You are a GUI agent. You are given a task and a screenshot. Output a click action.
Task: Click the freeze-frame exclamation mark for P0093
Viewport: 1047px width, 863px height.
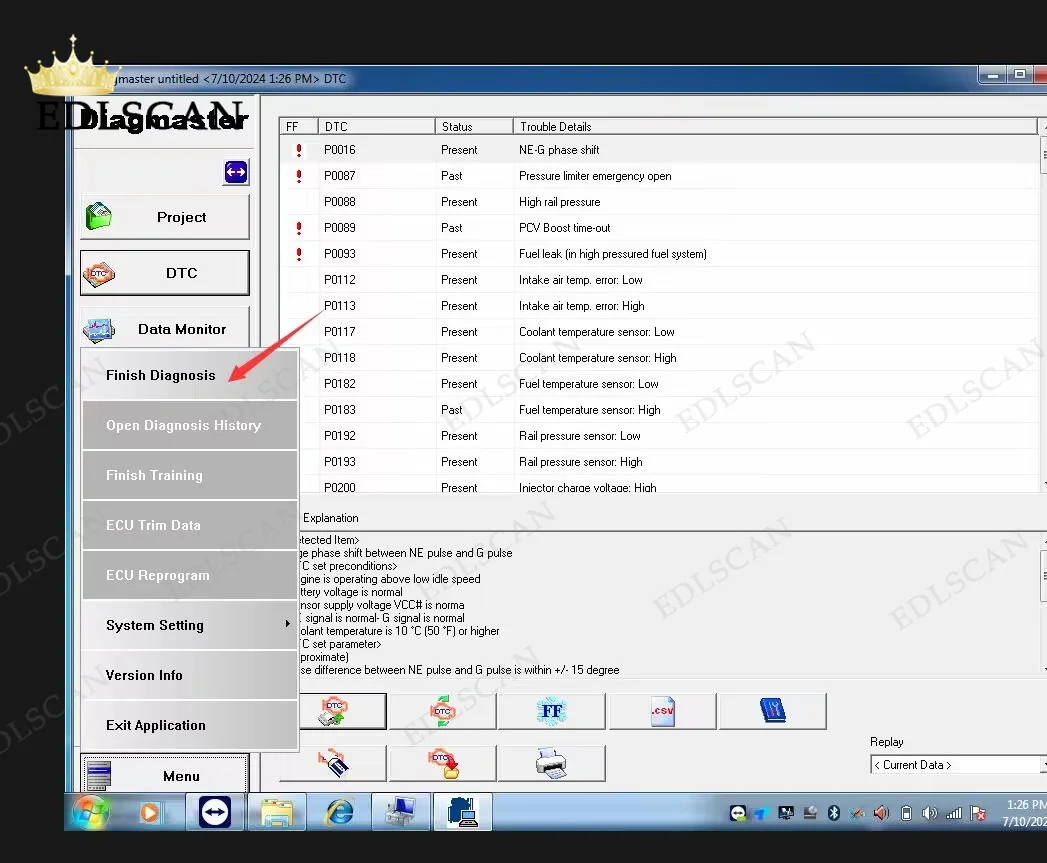[x=298, y=254]
